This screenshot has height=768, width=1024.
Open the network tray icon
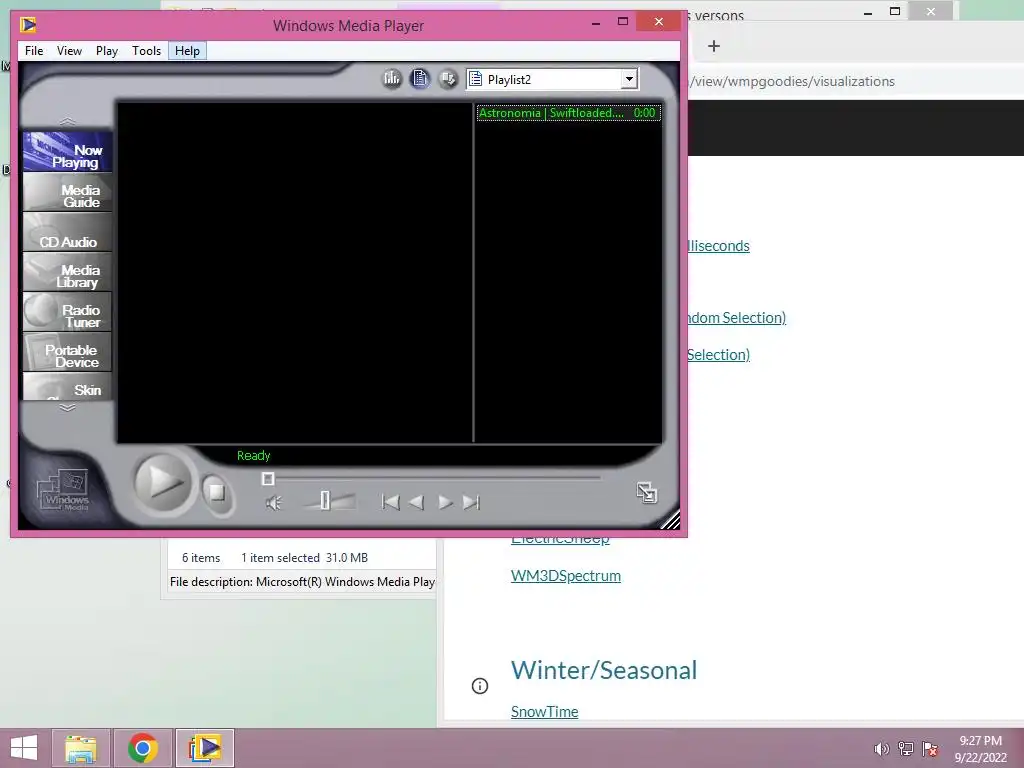(x=906, y=749)
